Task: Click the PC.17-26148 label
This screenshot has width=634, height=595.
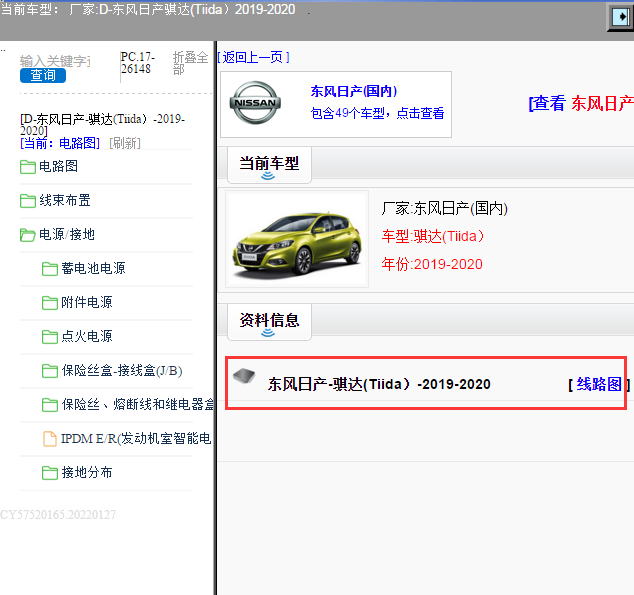Action: [x=138, y=63]
